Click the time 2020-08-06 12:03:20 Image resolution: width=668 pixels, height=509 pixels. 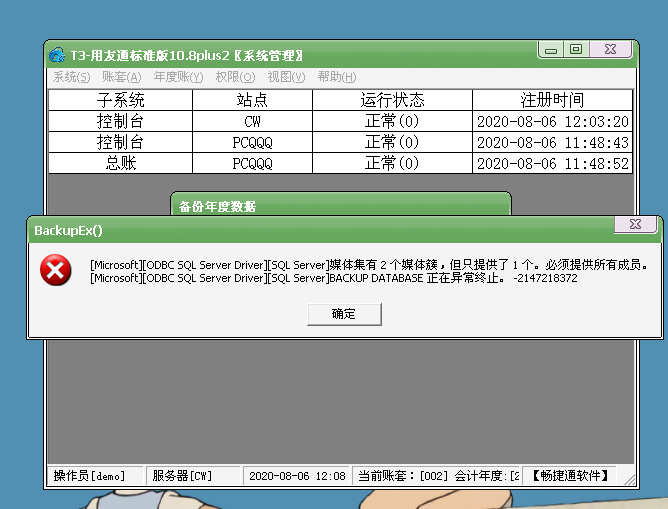tap(553, 122)
